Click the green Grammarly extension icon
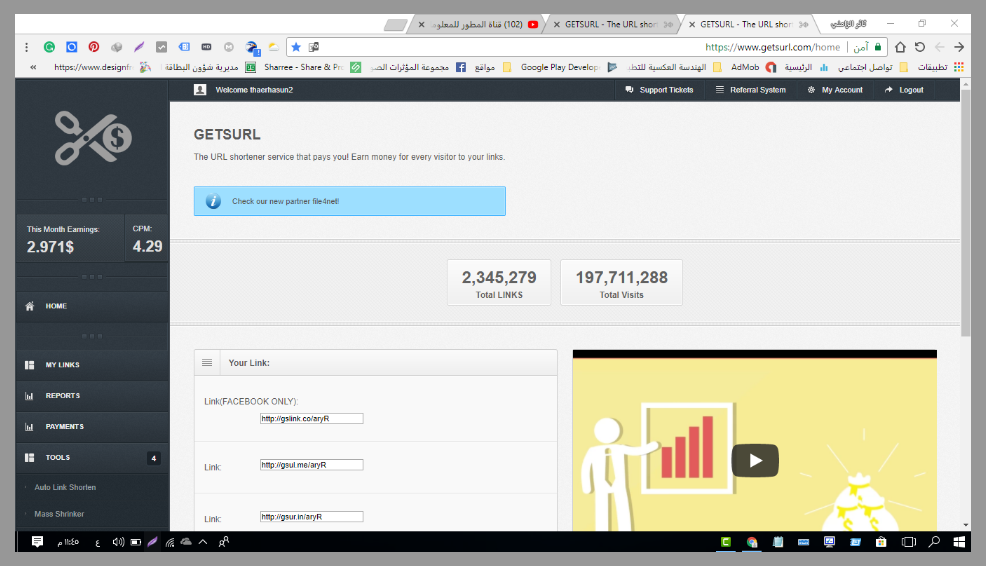Image resolution: width=986 pixels, height=566 pixels. pos(49,47)
